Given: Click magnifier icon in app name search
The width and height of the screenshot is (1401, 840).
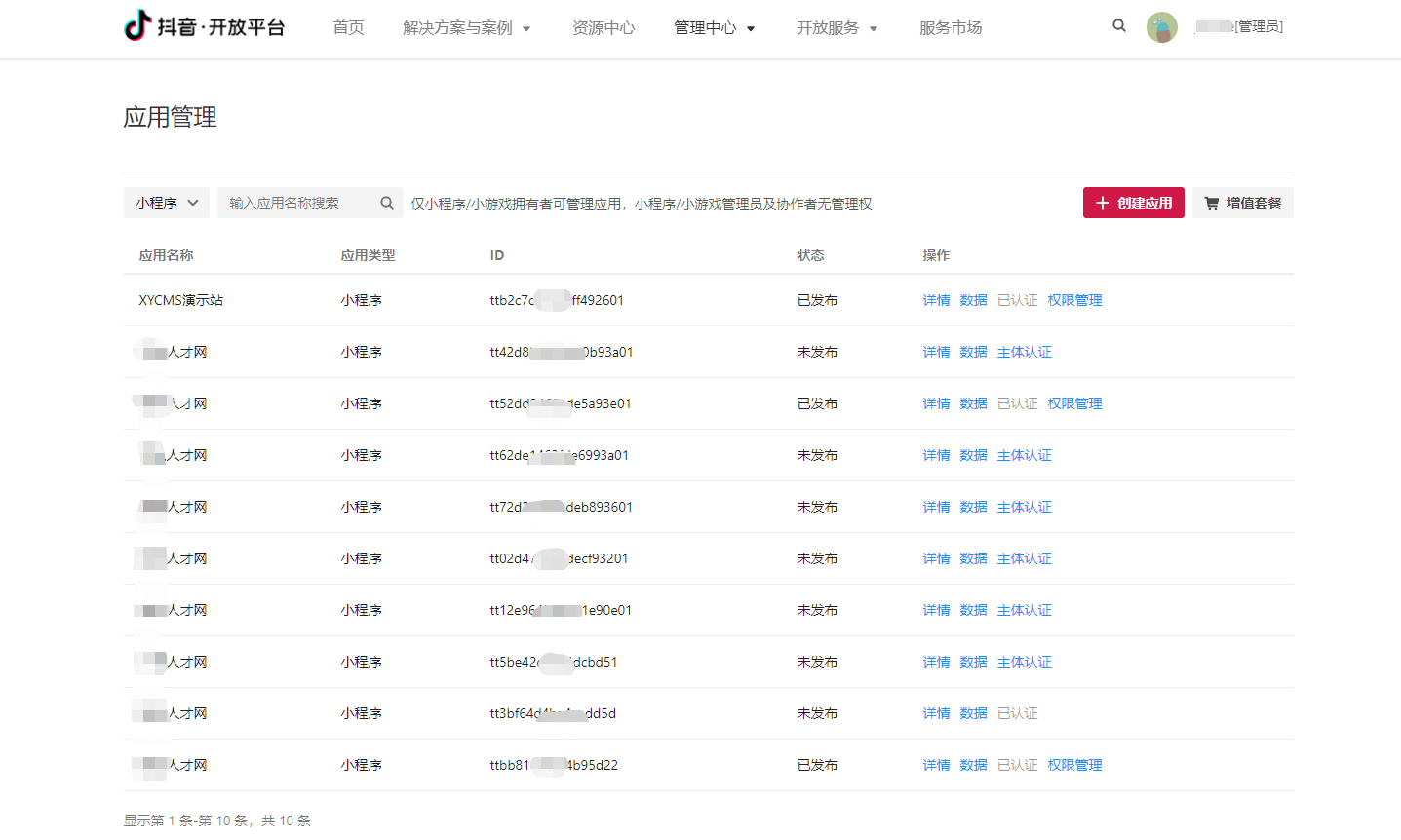Looking at the screenshot, I should pos(387,203).
